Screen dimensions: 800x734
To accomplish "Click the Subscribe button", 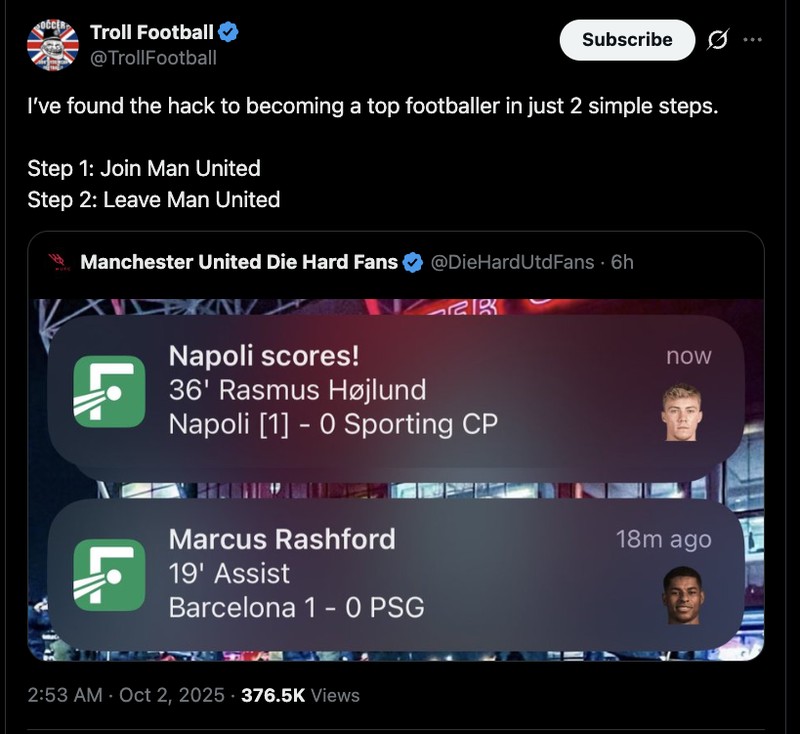I will point(627,40).
